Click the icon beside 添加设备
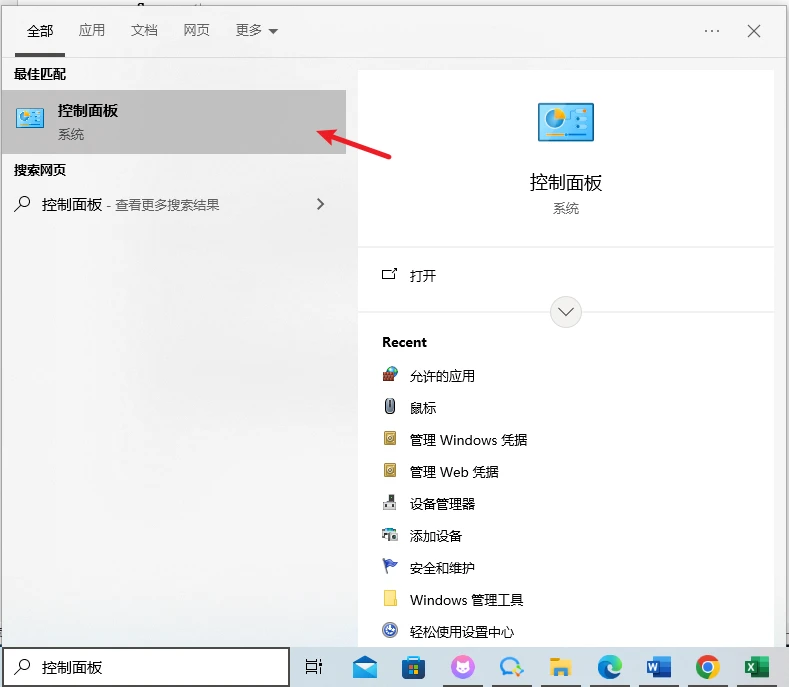Image resolution: width=789 pixels, height=687 pixels. 390,535
